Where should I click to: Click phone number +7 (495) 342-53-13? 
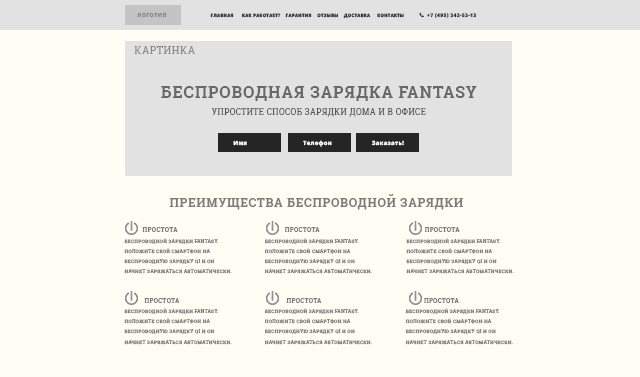tap(451, 16)
